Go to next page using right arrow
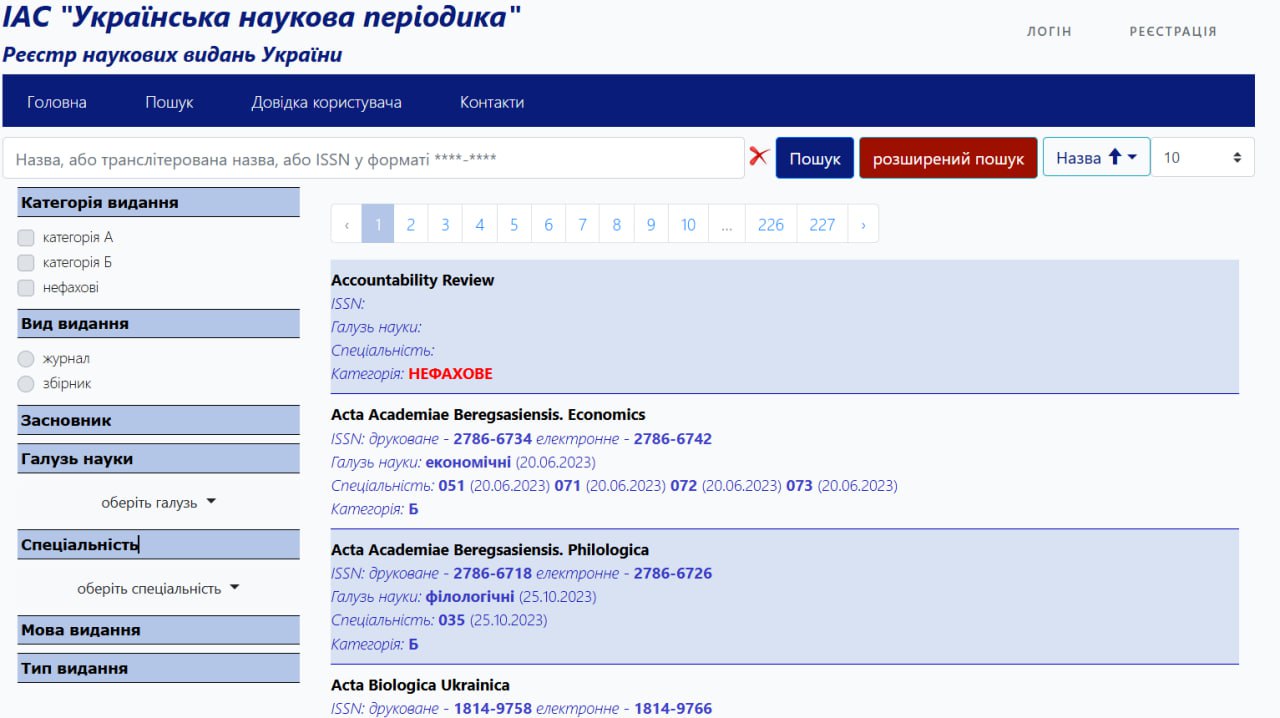Screen dimensions: 1280x718 863,224
